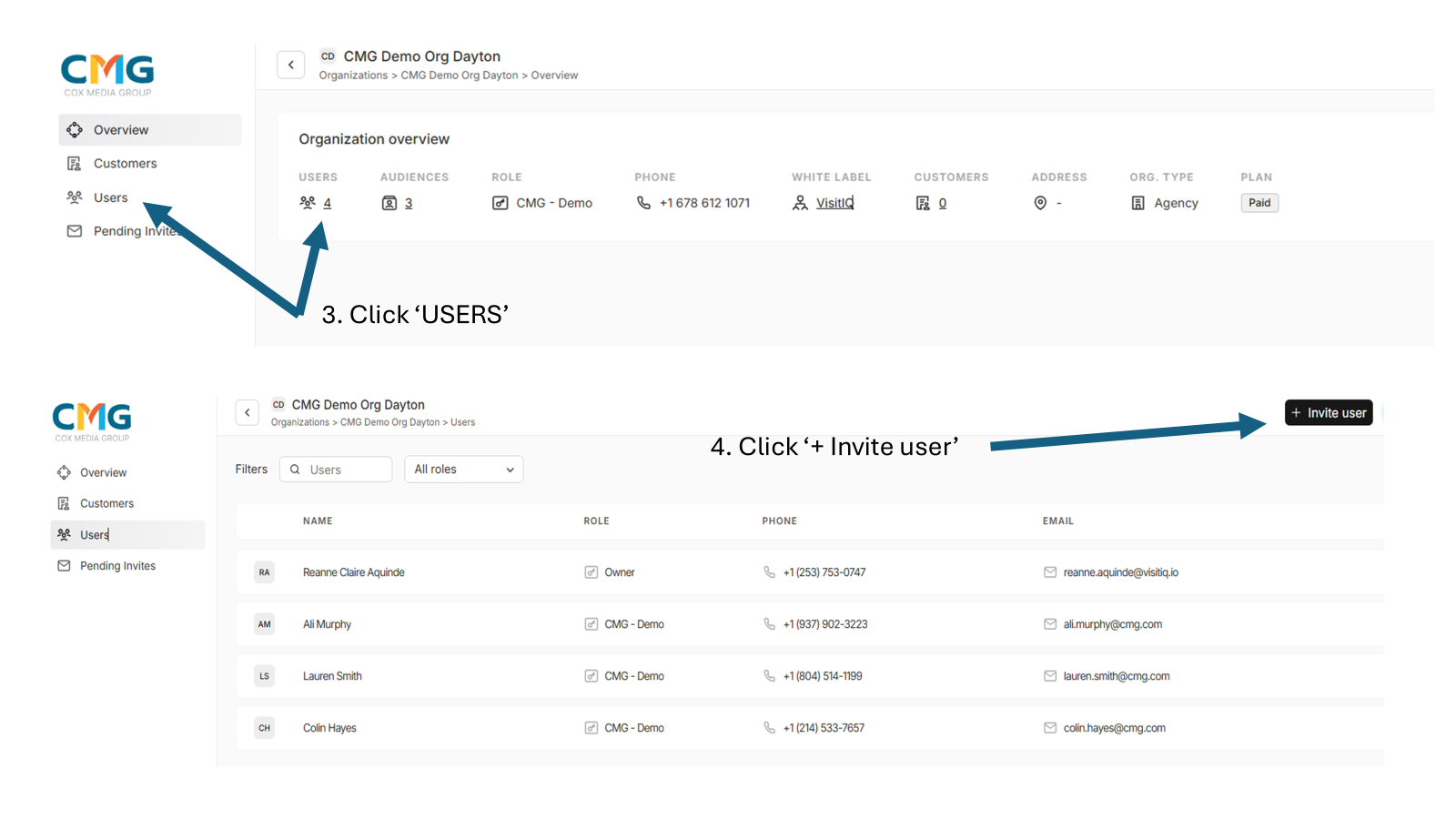Image resolution: width=1456 pixels, height=819 pixels.
Task: Select the name Reanne Claire Aquinde
Action: (x=354, y=572)
